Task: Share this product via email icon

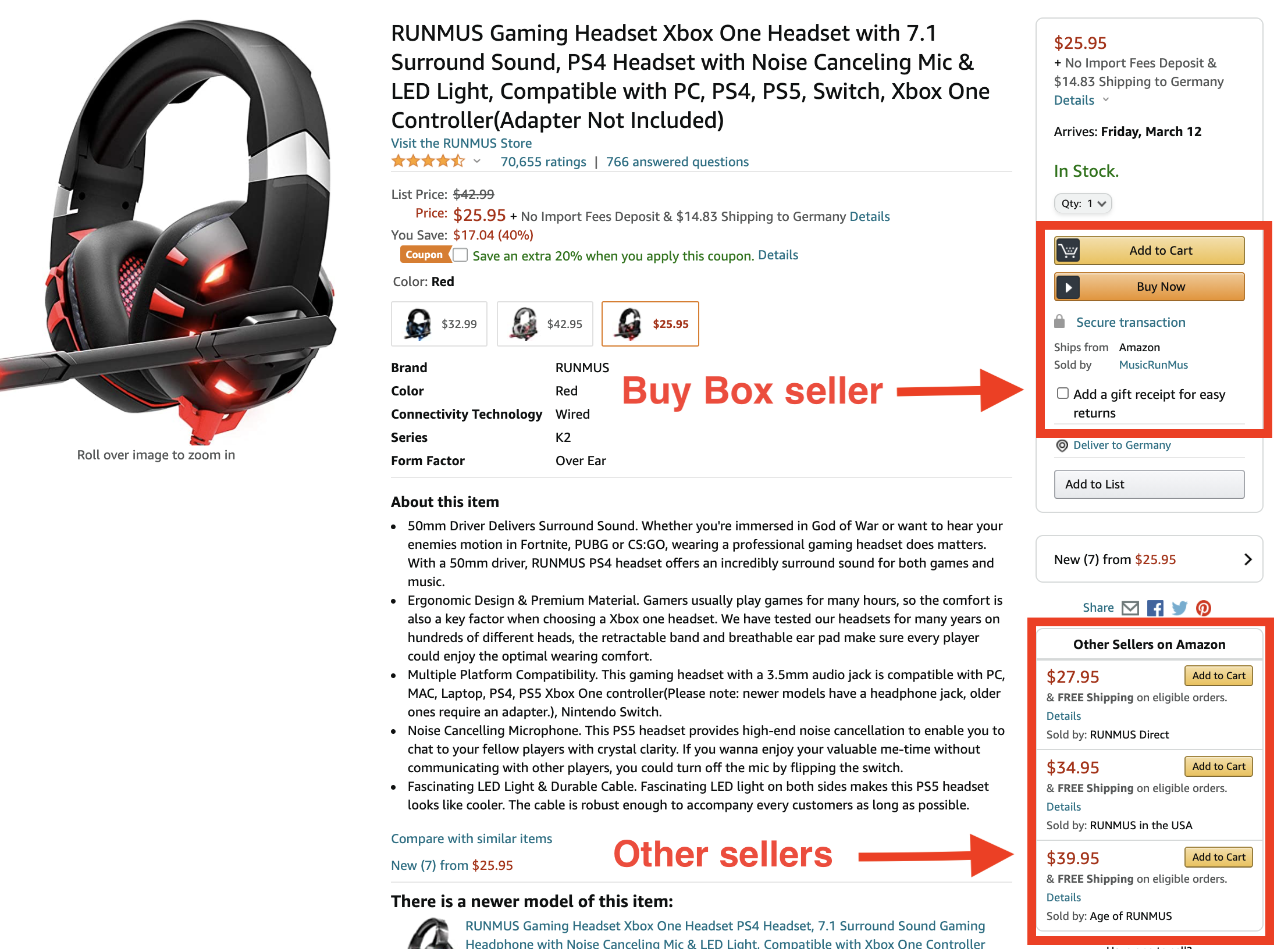Action: pyautogui.click(x=1130, y=608)
